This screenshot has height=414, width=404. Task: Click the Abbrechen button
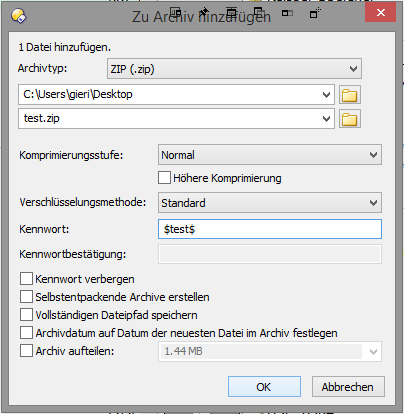click(x=348, y=387)
